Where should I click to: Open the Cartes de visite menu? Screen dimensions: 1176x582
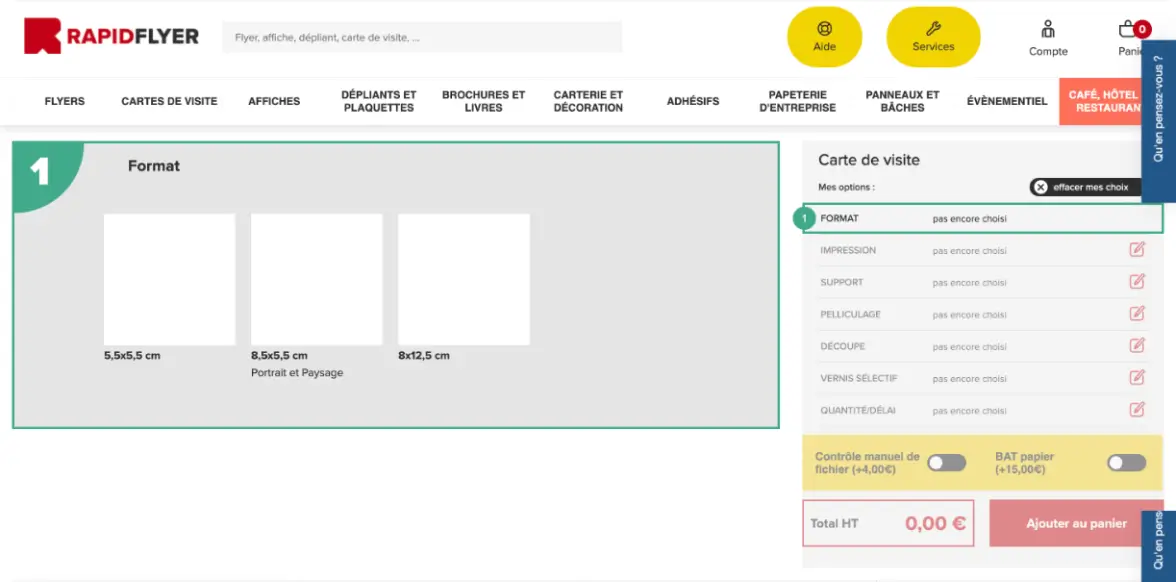click(170, 101)
